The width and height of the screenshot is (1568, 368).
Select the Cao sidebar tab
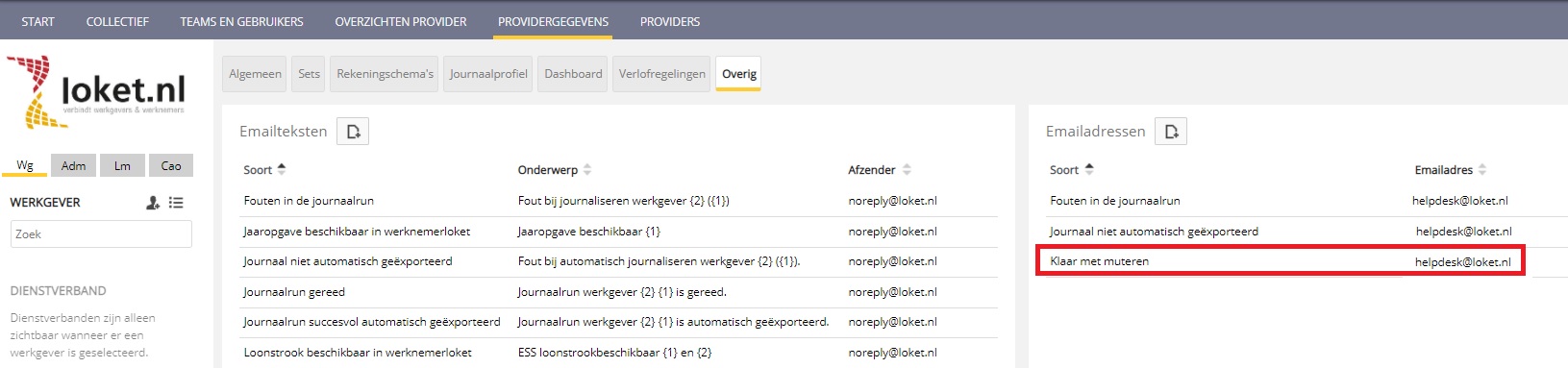tap(171, 165)
